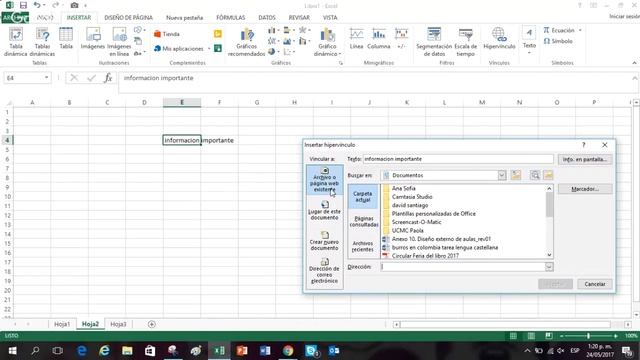The width and height of the screenshot is (640, 360).
Task: Open the Mis aplicaciones dropdown arrow
Action: (209, 49)
